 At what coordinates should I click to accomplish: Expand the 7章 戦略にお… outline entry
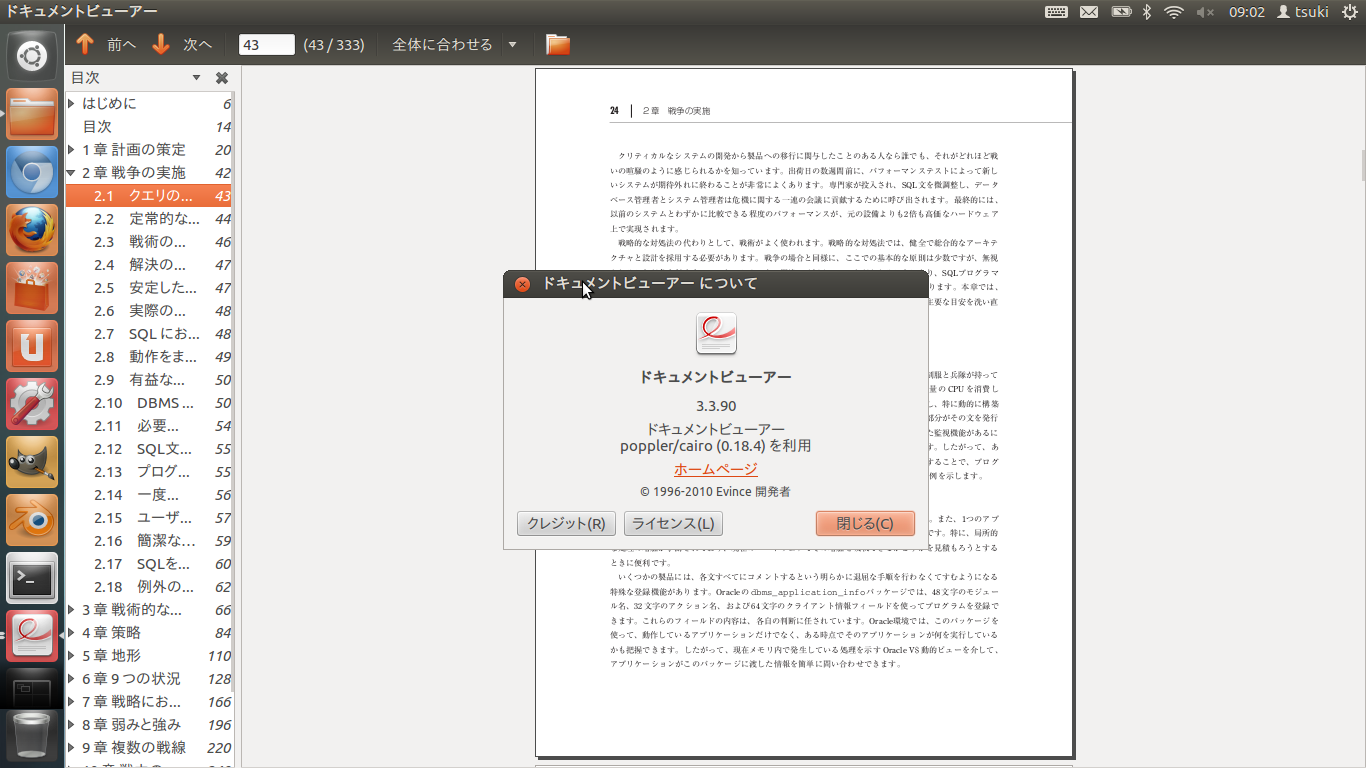click(72, 702)
